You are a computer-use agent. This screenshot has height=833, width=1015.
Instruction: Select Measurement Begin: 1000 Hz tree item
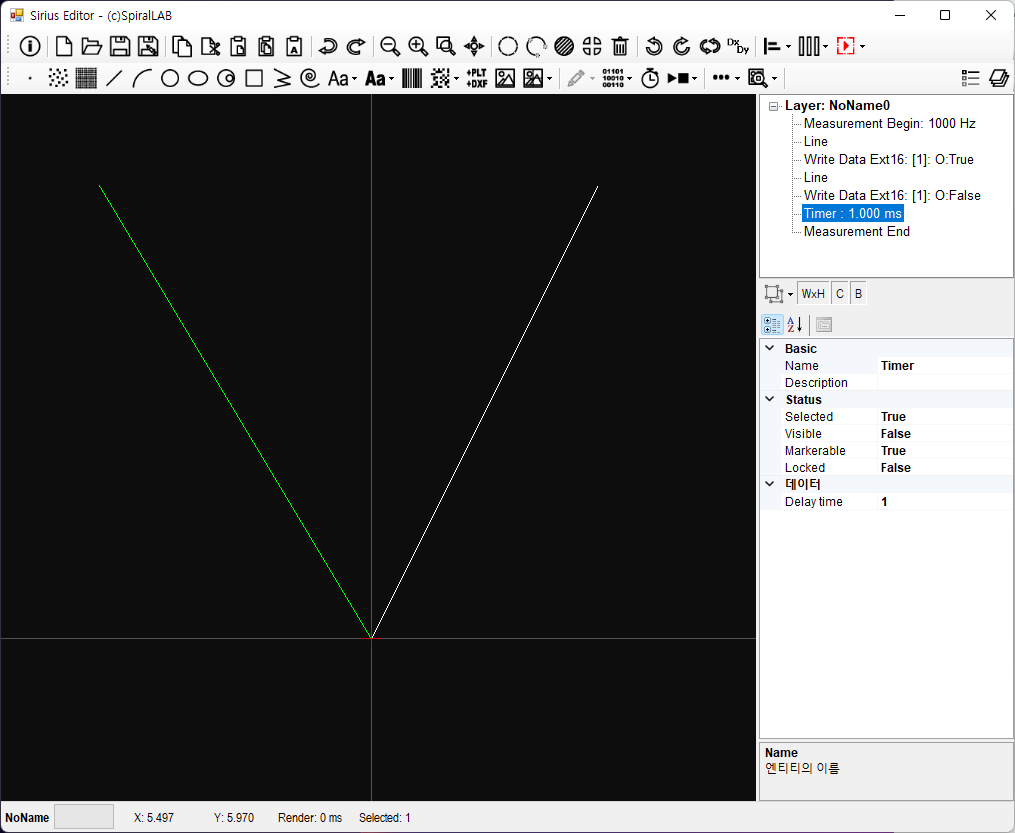(889, 124)
